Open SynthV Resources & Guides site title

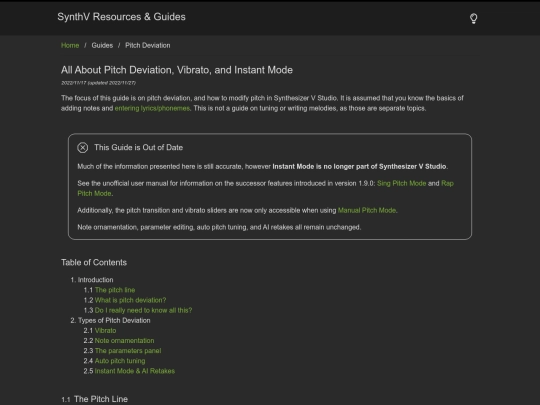[121, 17]
